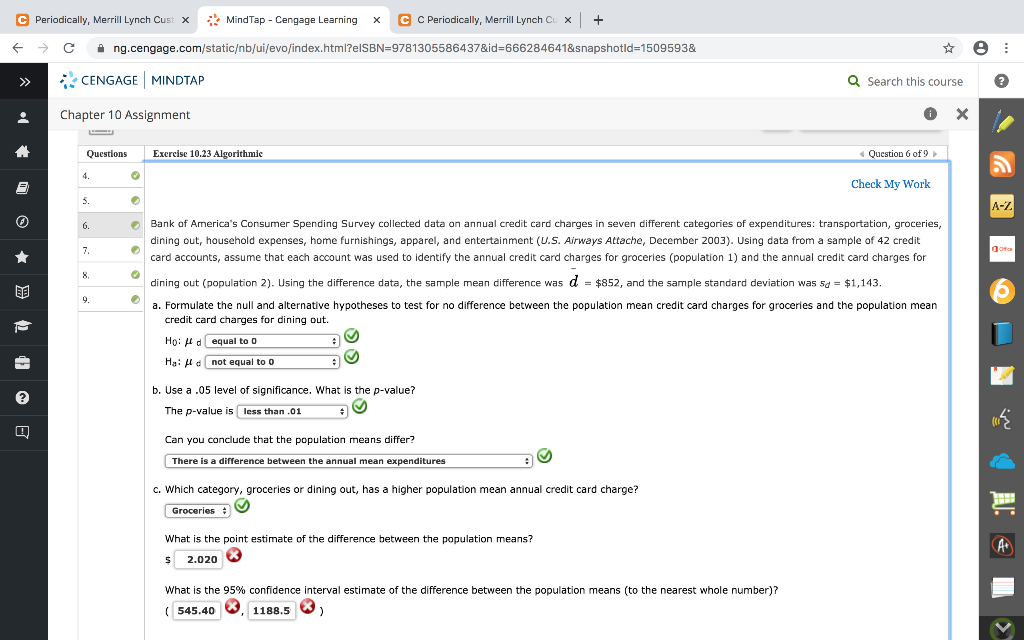
Task: Click the green check beside H0 dropdown
Action: click(x=351, y=336)
